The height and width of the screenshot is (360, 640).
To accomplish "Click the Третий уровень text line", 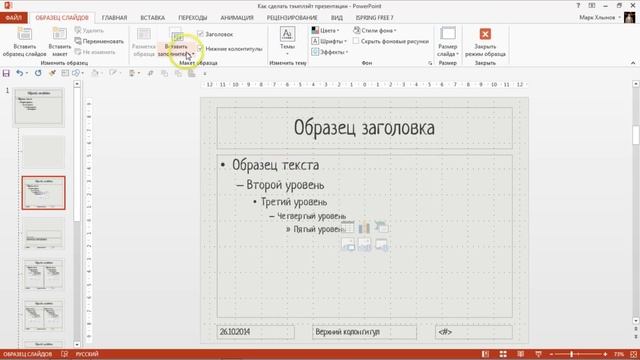I will (294, 202).
